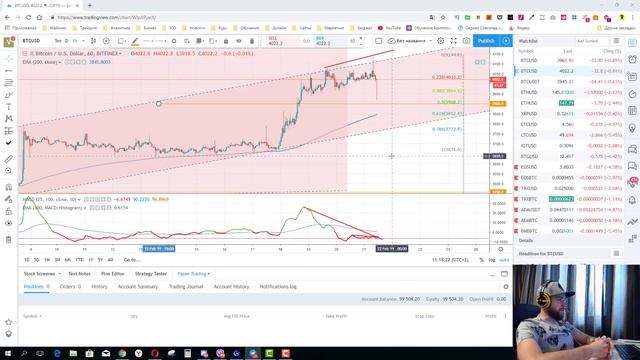
Task: Open Chrome from the Windows taskbar
Action: (122, 353)
